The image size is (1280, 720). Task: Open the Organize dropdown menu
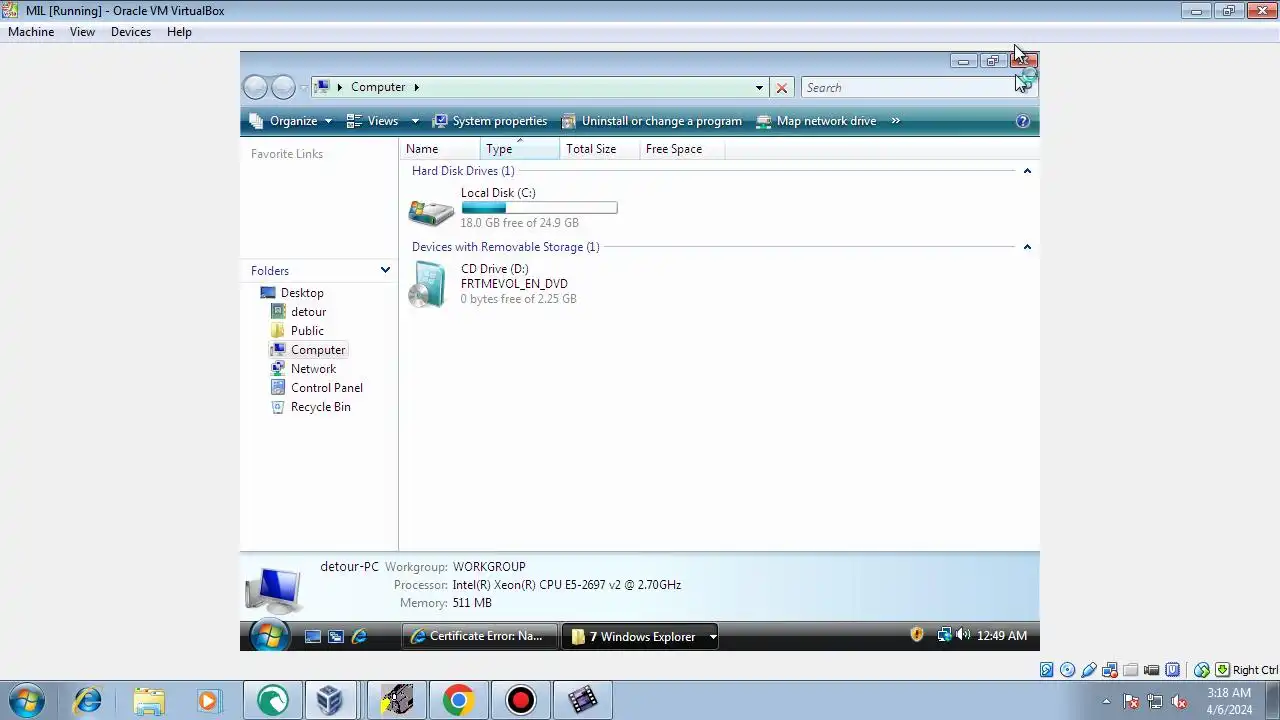pyautogui.click(x=291, y=121)
